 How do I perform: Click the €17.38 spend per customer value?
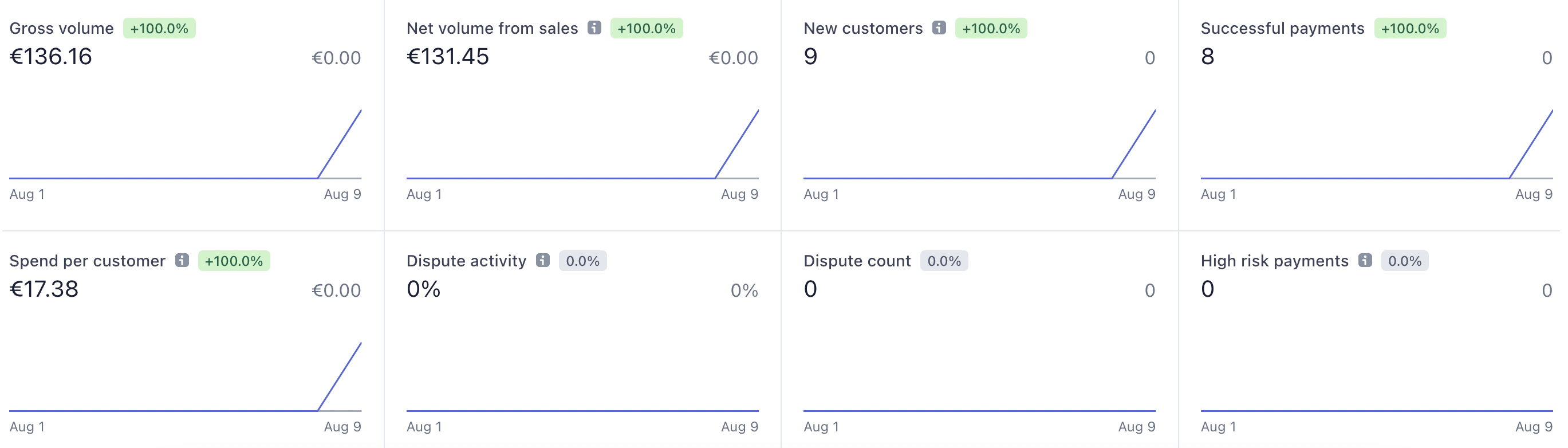point(44,289)
